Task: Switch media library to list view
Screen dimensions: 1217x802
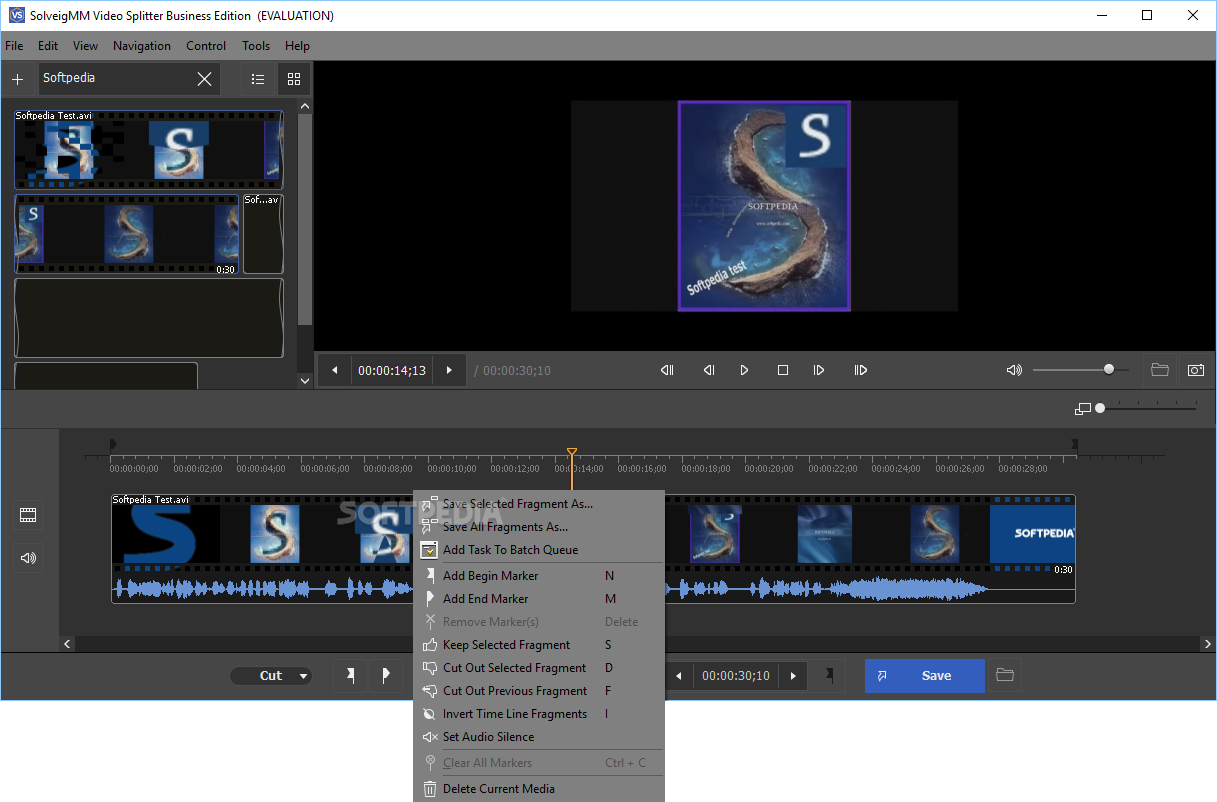Action: [x=258, y=79]
